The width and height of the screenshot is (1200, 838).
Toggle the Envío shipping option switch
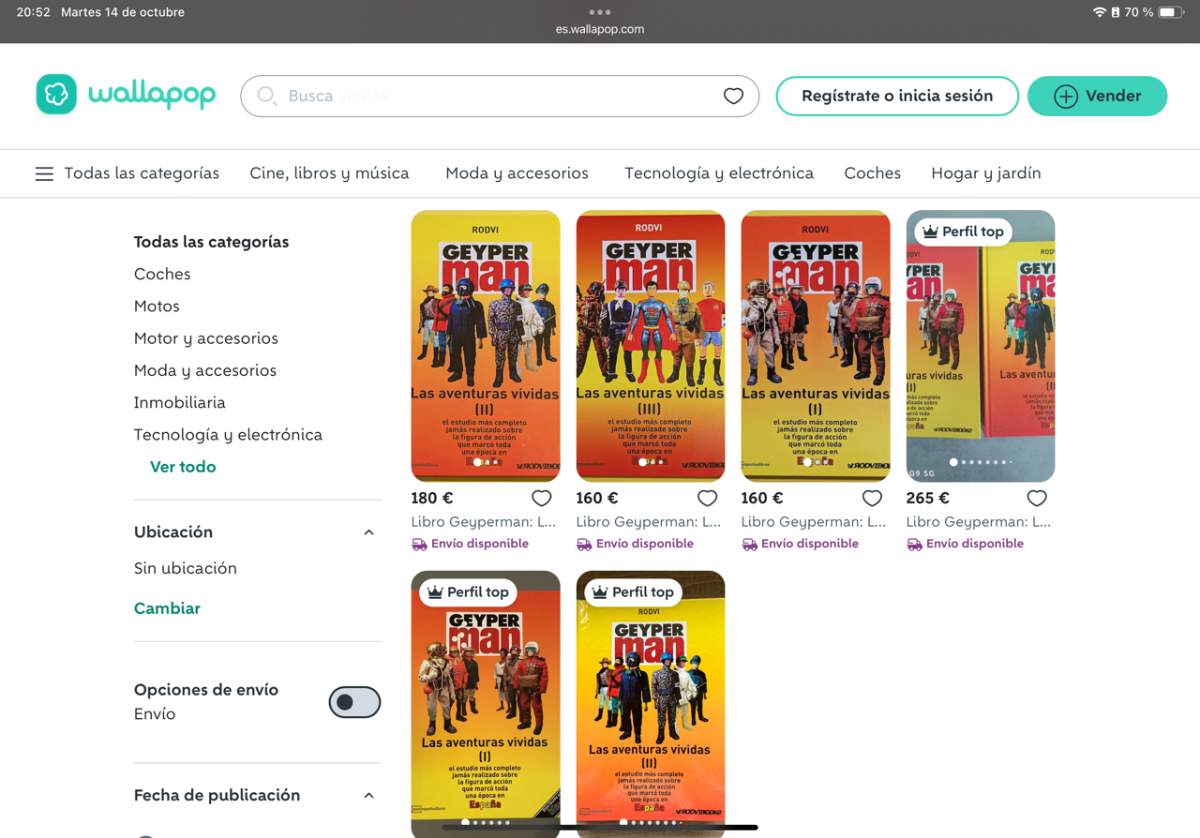pos(355,702)
